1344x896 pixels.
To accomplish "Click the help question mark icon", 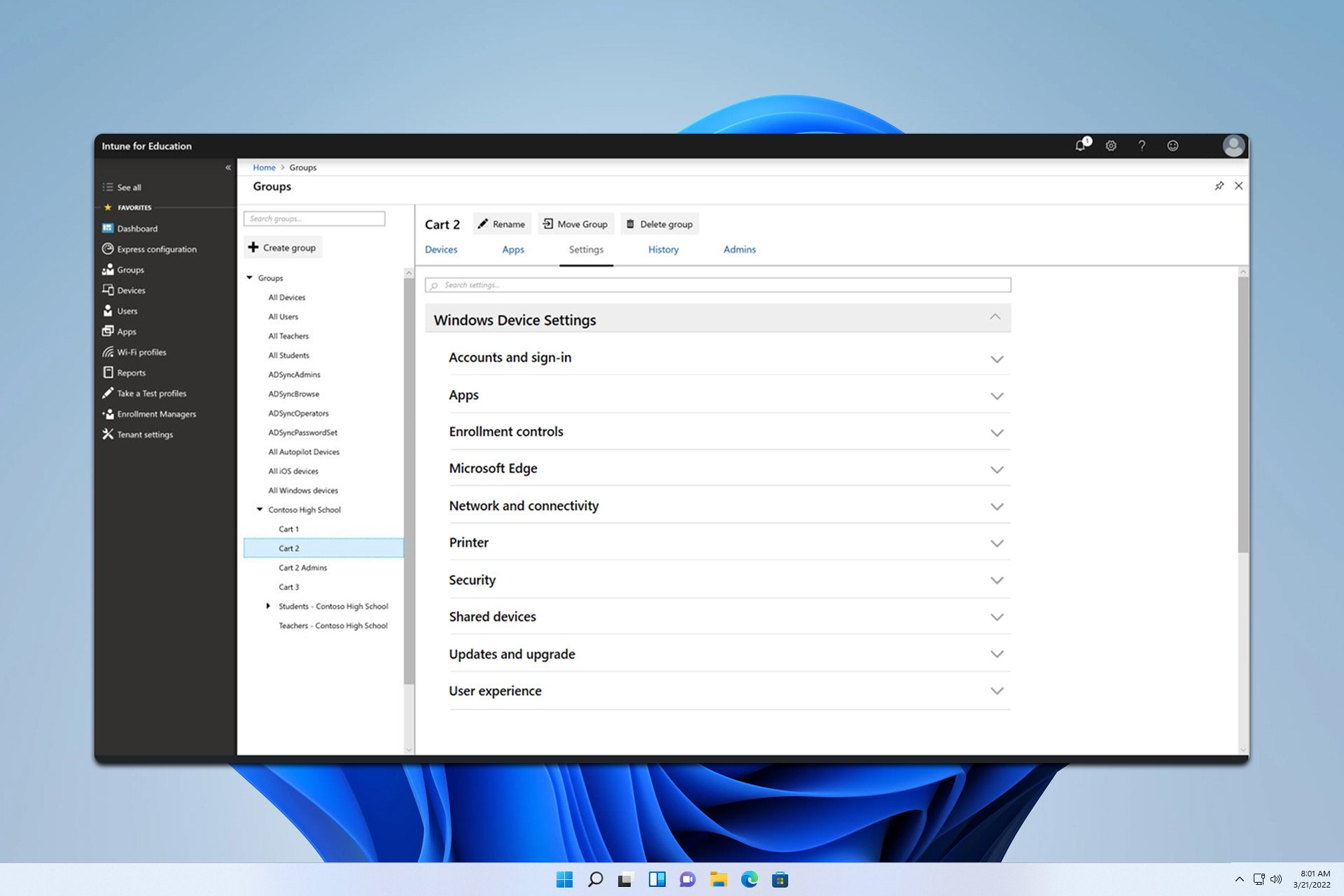I will click(1142, 146).
